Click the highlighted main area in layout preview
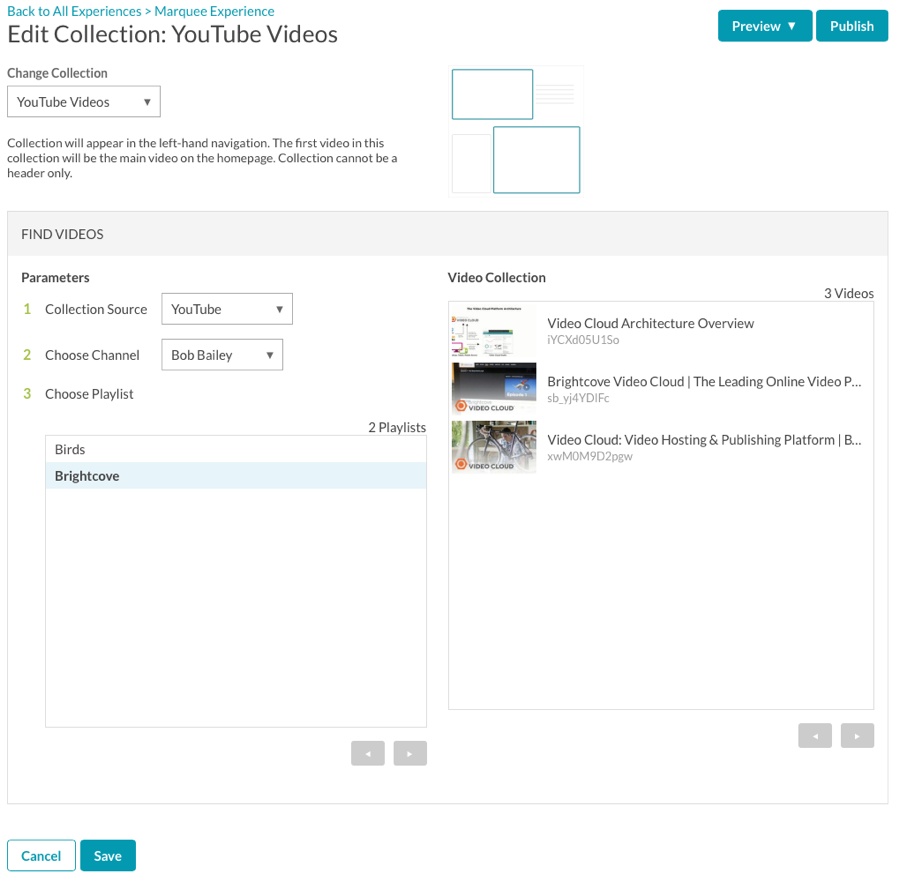Viewport: 900px width, 882px height. [537, 160]
